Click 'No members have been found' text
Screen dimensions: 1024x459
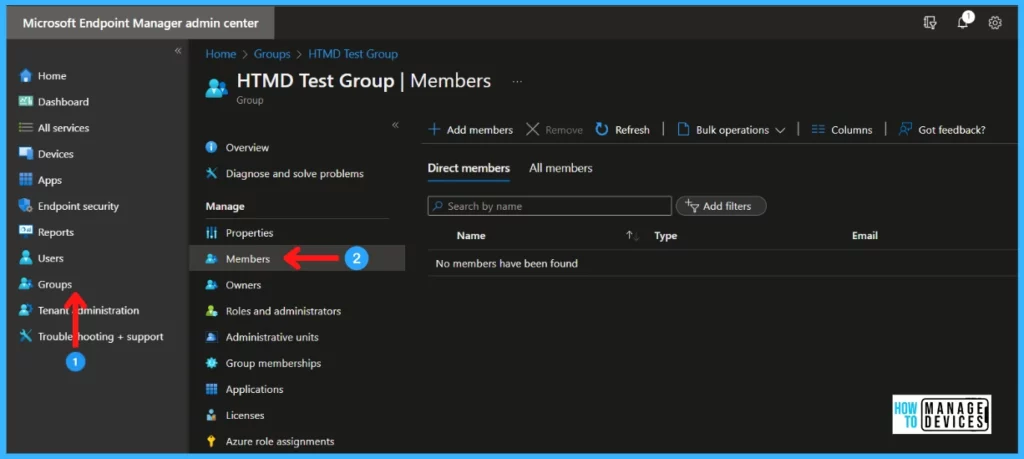[506, 263]
